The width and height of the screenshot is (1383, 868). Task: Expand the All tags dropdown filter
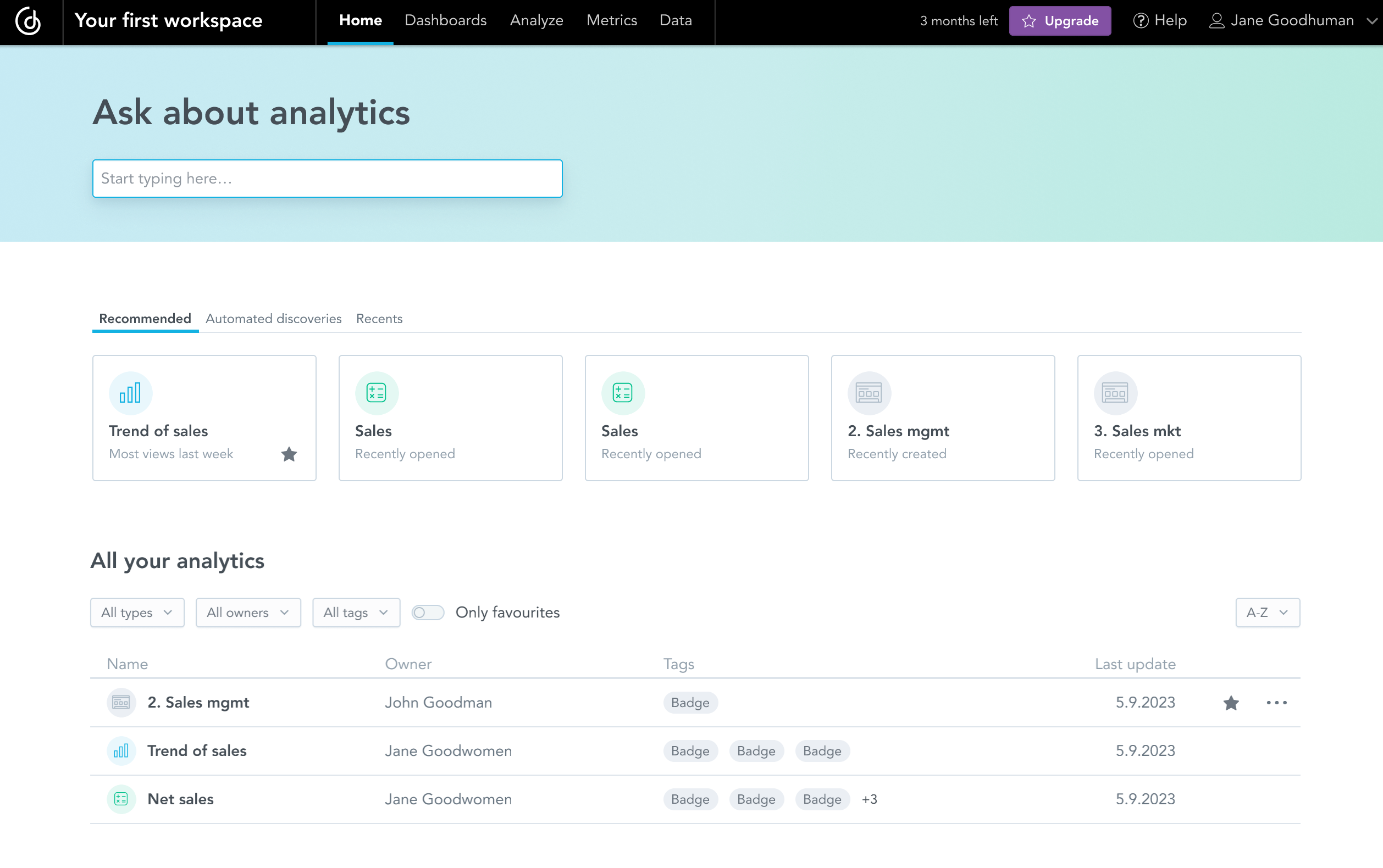tap(355, 612)
